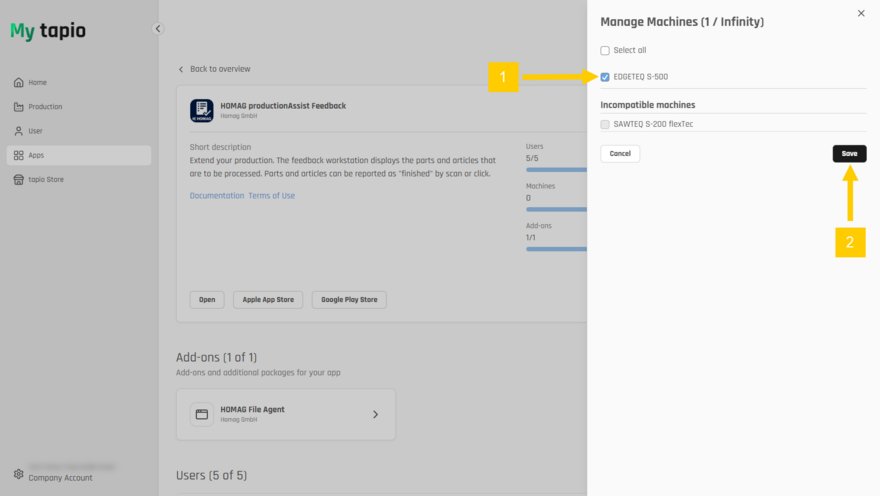This screenshot has height=496, width=880.
Task: Click the Add-ons 1/1 progress bar
Action: click(x=556, y=249)
